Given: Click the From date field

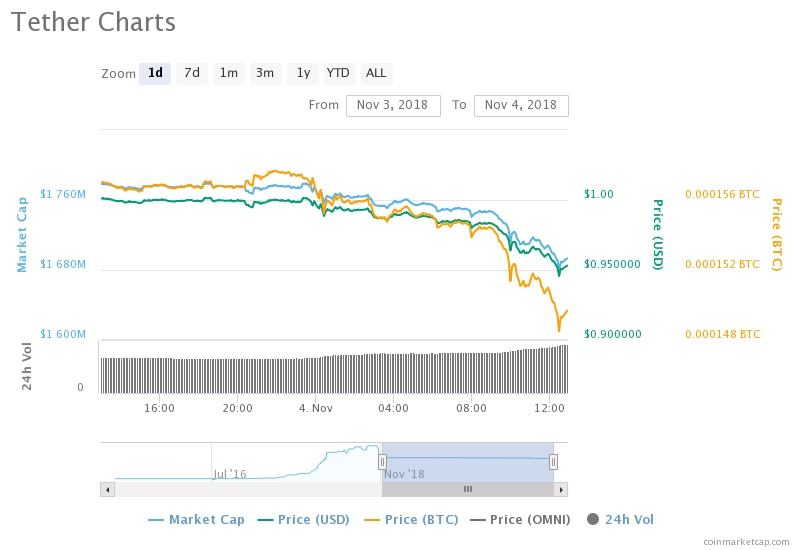Looking at the screenshot, I should pos(393,105).
